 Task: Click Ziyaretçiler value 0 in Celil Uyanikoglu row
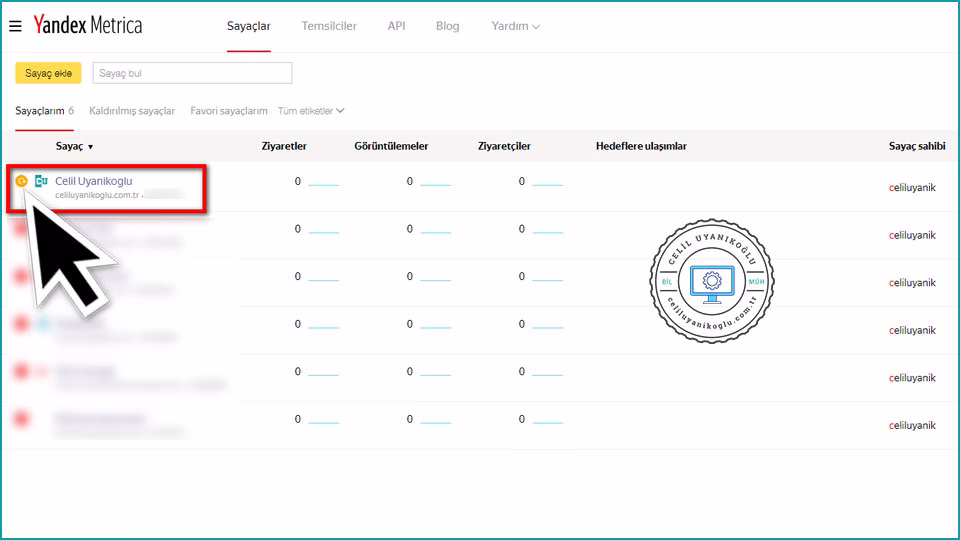coord(522,181)
